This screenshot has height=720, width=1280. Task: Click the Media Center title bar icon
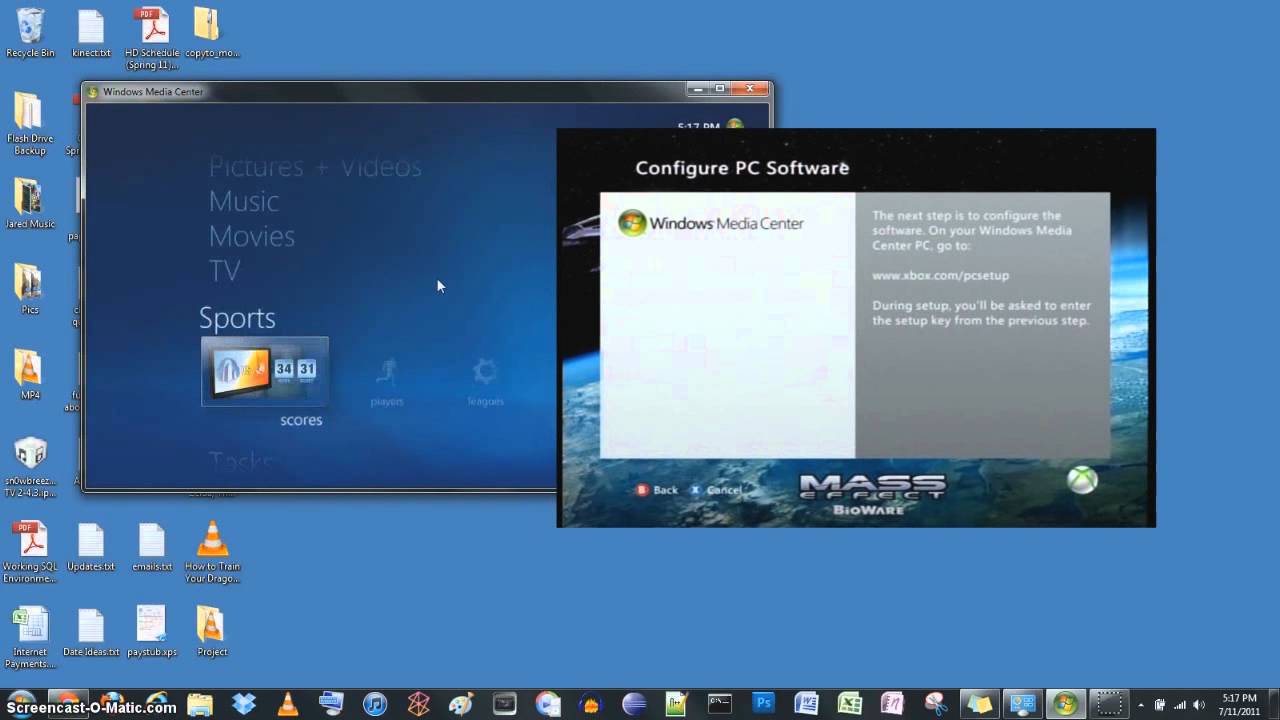(93, 92)
